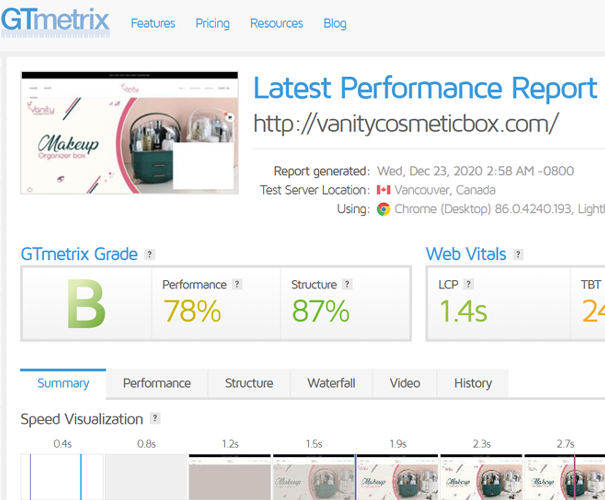Open the Pricing page link
Screen dimensions: 605x500
pyautogui.click(x=213, y=24)
